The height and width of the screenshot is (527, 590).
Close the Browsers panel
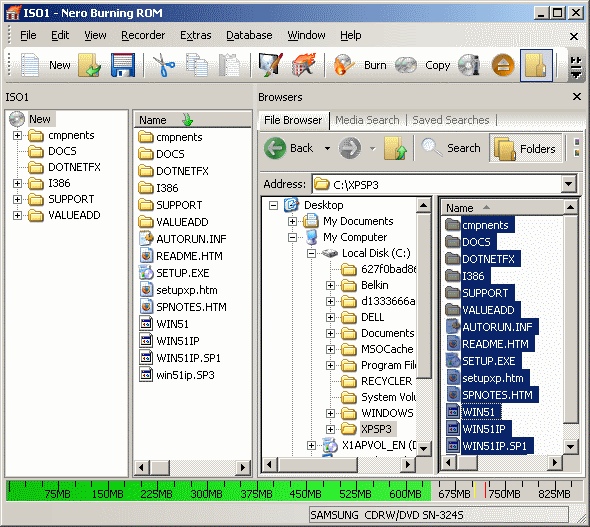tap(576, 97)
